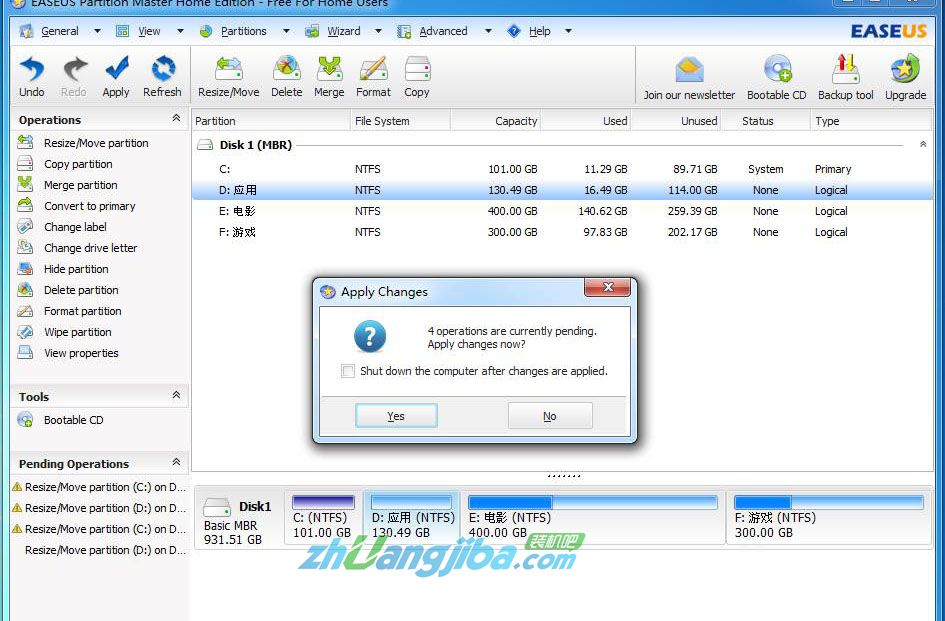Click the Refresh toolbar icon
945x621 pixels.
[162, 70]
